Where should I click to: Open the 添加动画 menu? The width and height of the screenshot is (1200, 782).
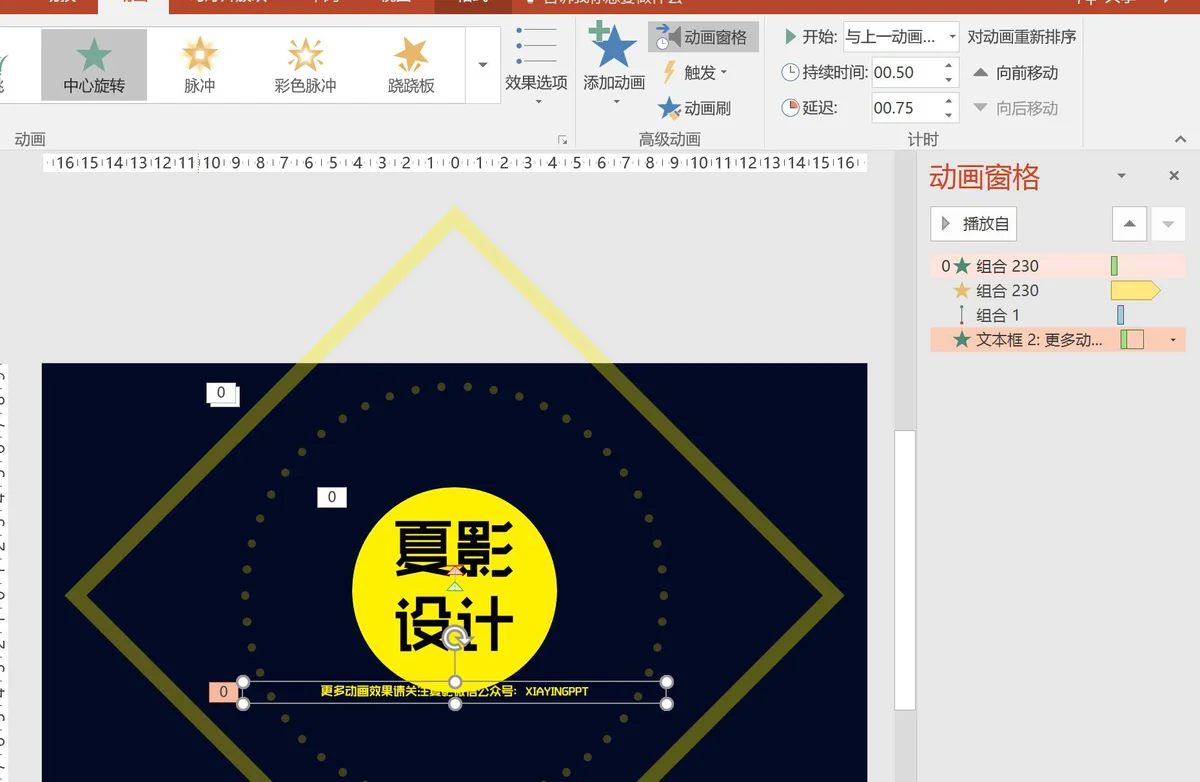coord(614,65)
